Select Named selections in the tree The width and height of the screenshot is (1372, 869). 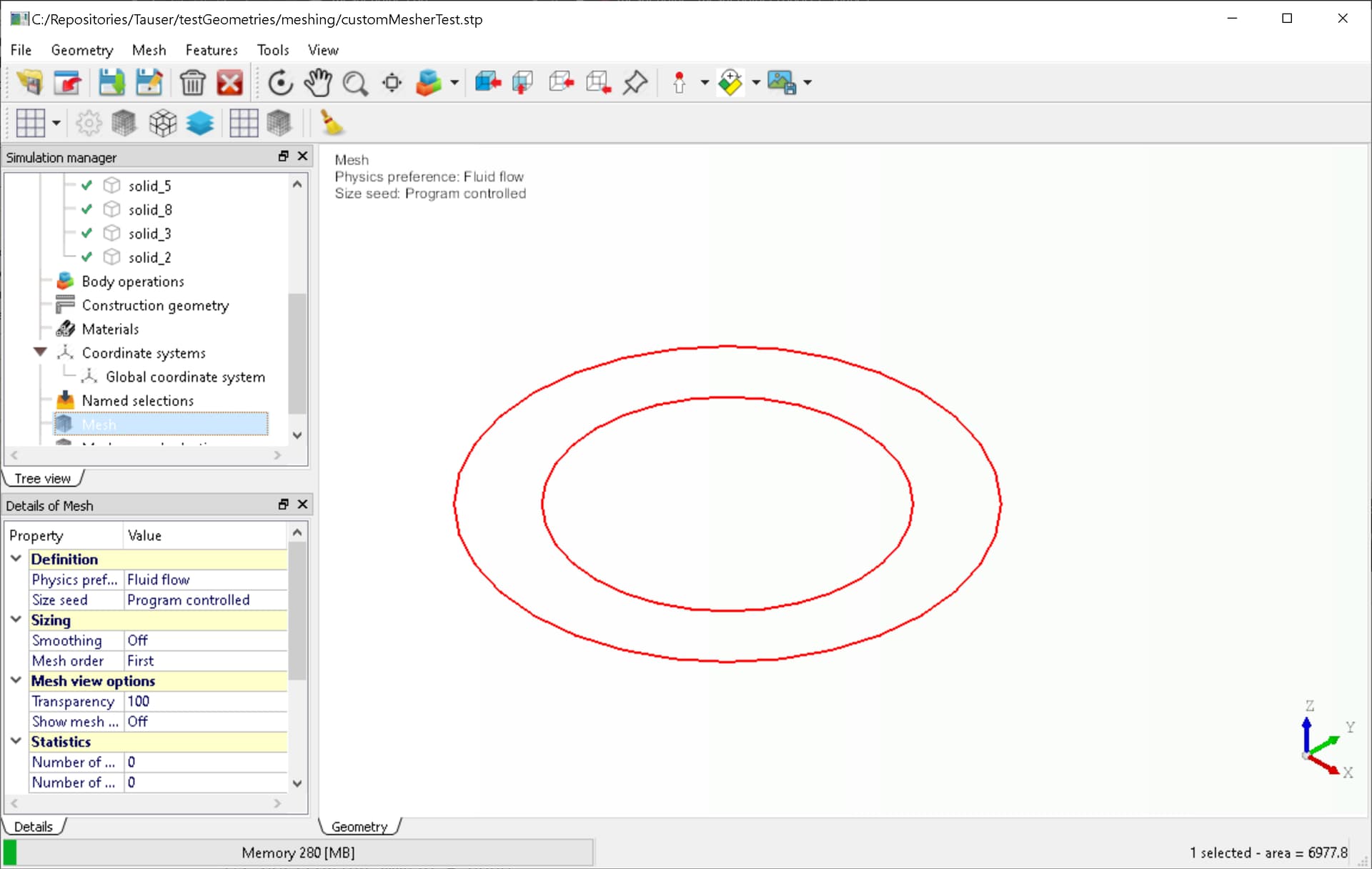pyautogui.click(x=138, y=400)
